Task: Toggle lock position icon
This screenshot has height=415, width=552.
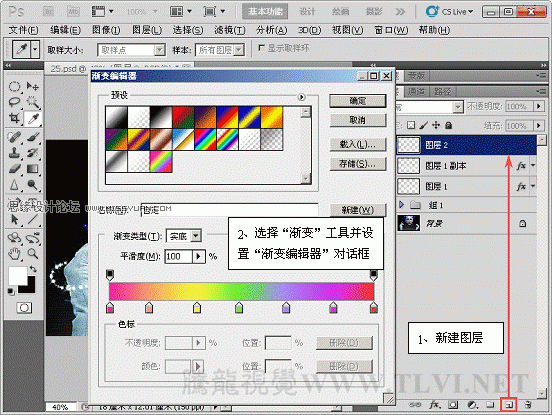Action: pyautogui.click(x=436, y=125)
